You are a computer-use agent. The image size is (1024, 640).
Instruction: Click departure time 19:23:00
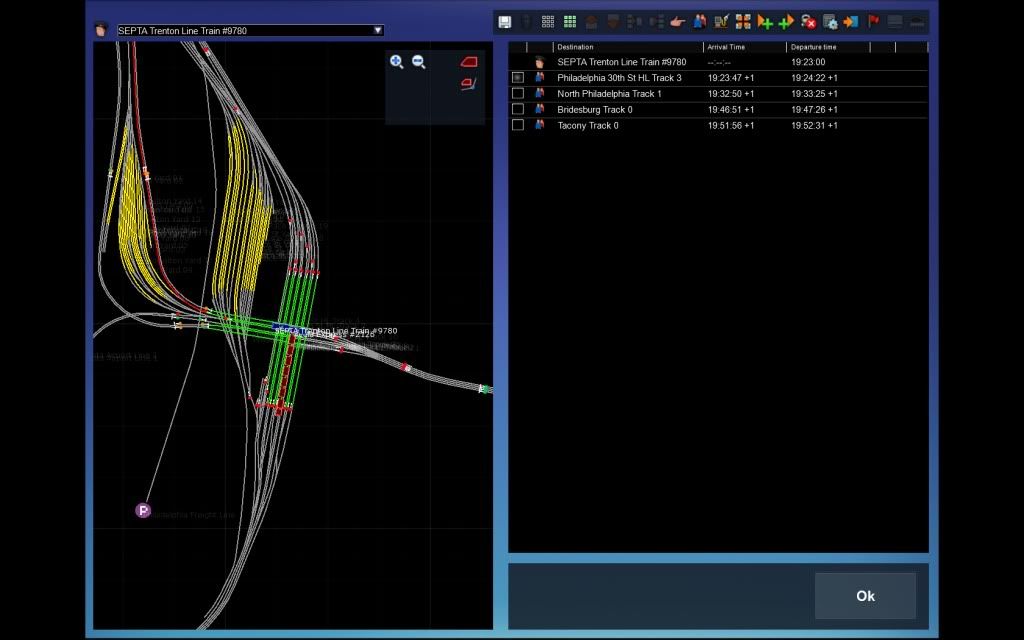808,62
